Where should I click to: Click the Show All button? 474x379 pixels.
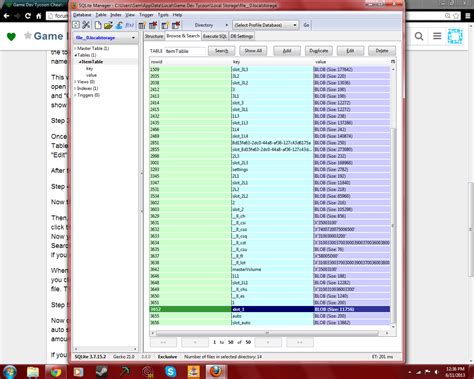(x=253, y=51)
